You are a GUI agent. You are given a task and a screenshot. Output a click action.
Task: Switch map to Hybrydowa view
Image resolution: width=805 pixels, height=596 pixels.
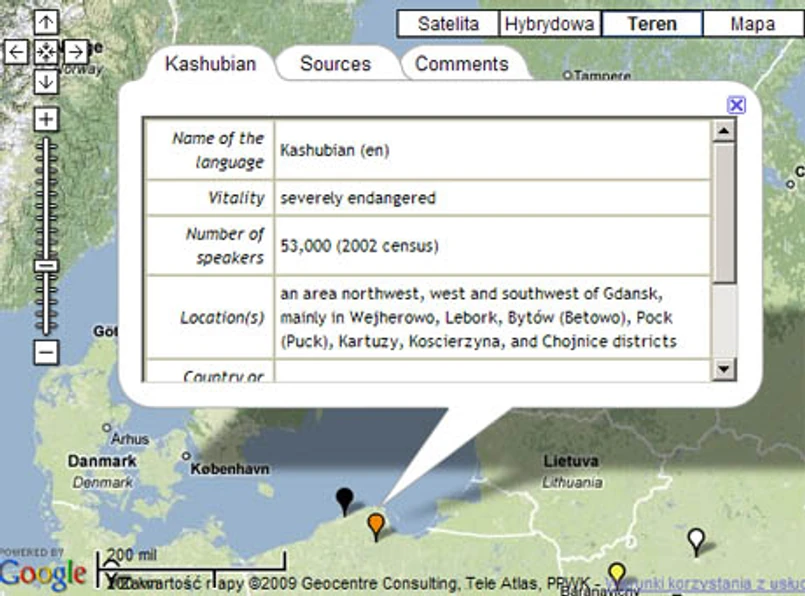tap(549, 24)
